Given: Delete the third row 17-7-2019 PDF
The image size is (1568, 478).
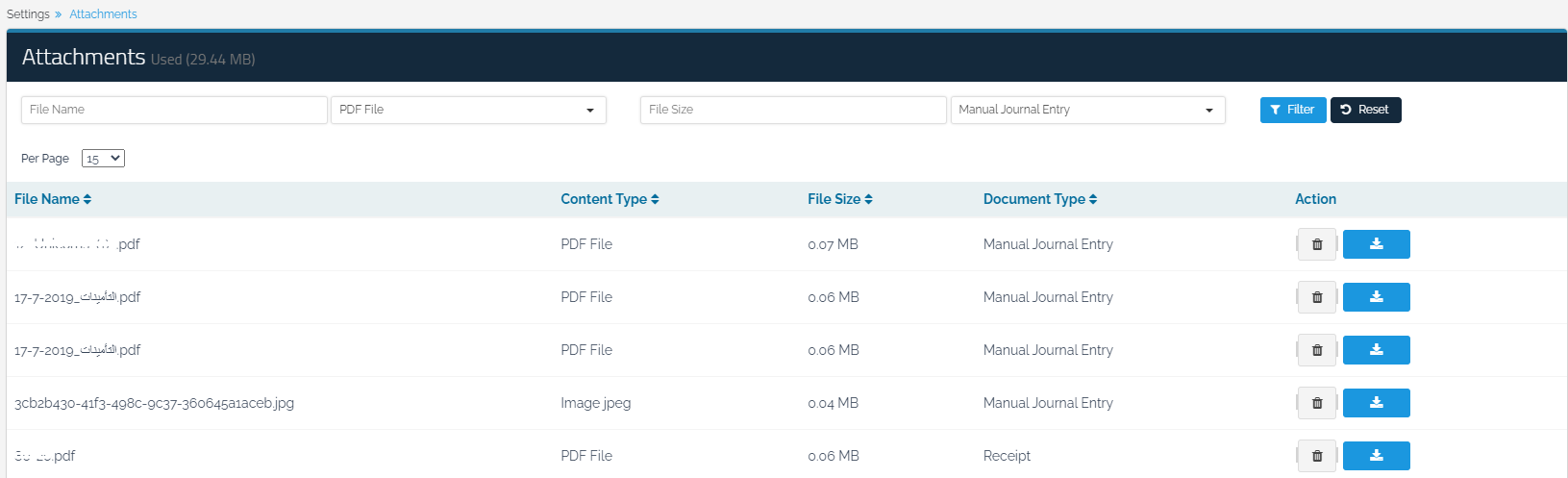Looking at the screenshot, I should pyautogui.click(x=1316, y=350).
